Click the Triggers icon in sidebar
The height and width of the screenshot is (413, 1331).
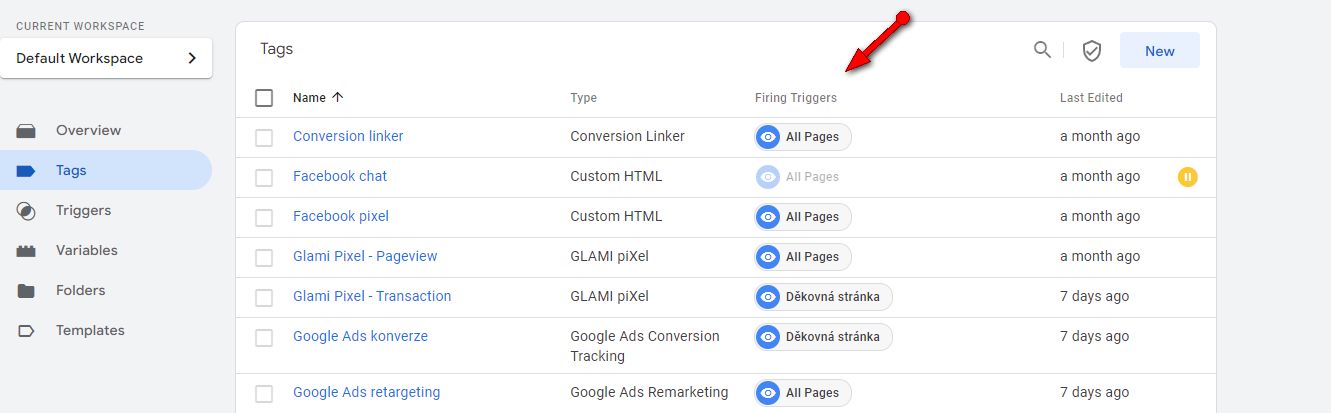coord(26,211)
